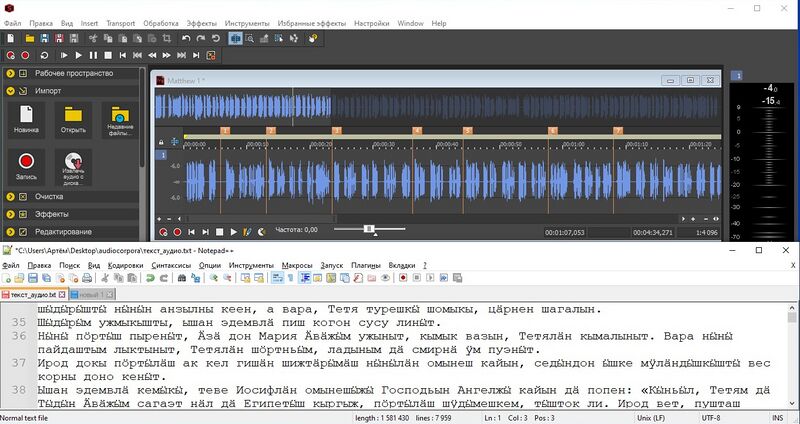Click the blue Save icon in Sound Forge toolbar
The height and width of the screenshot is (424, 800).
[x=44, y=38]
